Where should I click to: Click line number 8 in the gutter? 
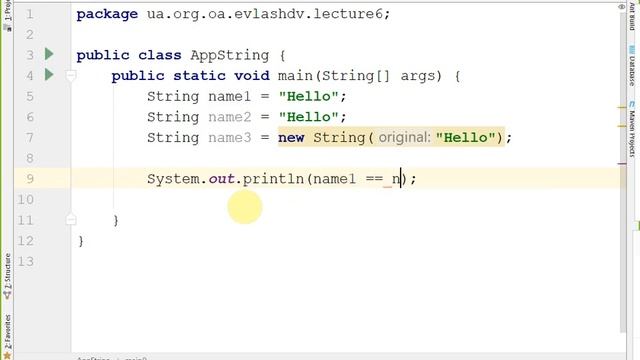(30, 158)
